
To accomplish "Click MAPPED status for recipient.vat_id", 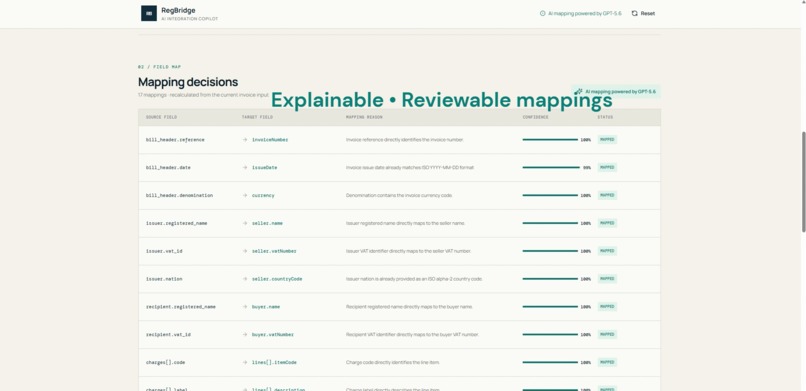I will point(607,334).
